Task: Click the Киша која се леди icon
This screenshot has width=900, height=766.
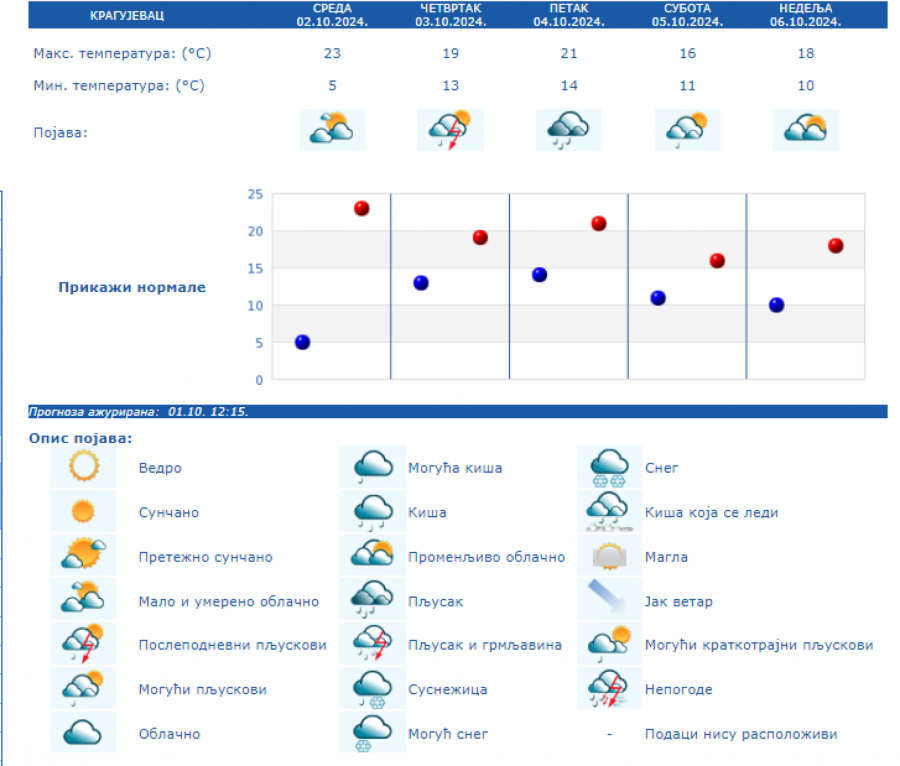Action: (609, 512)
